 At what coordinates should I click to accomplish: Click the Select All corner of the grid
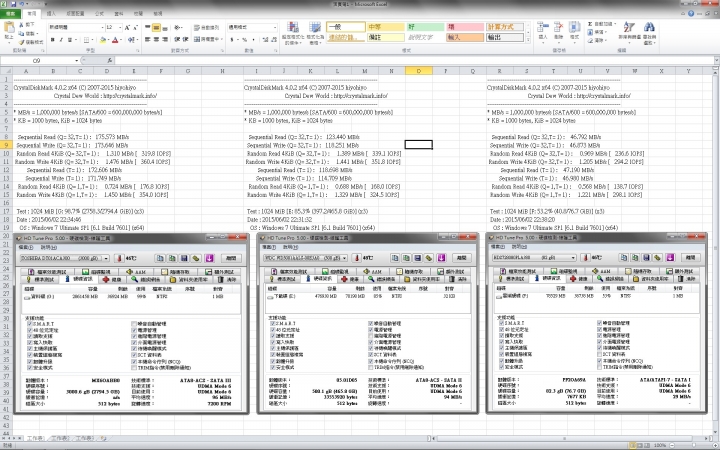[x=6, y=71]
